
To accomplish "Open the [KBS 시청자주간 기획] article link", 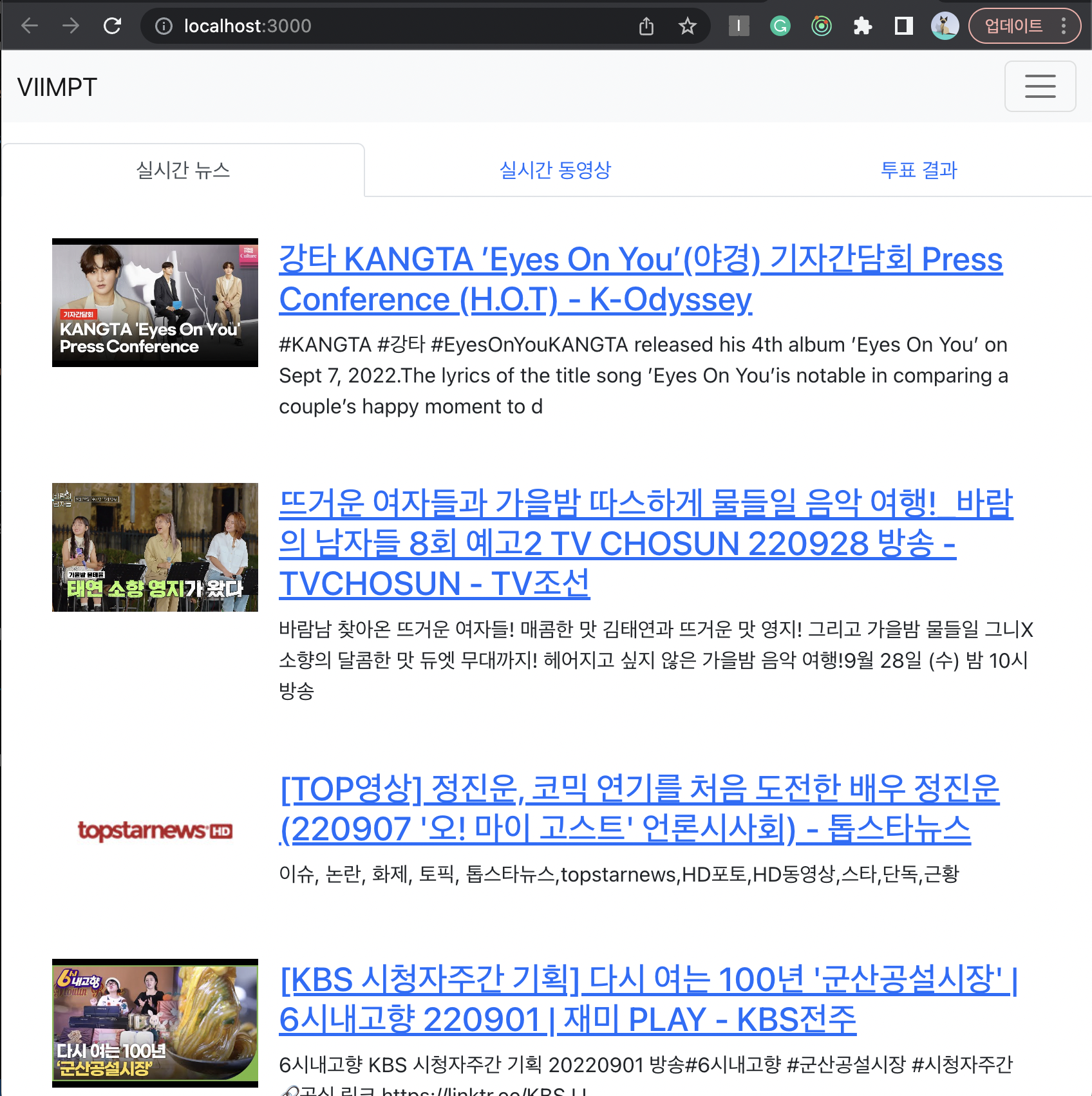I will click(648, 999).
